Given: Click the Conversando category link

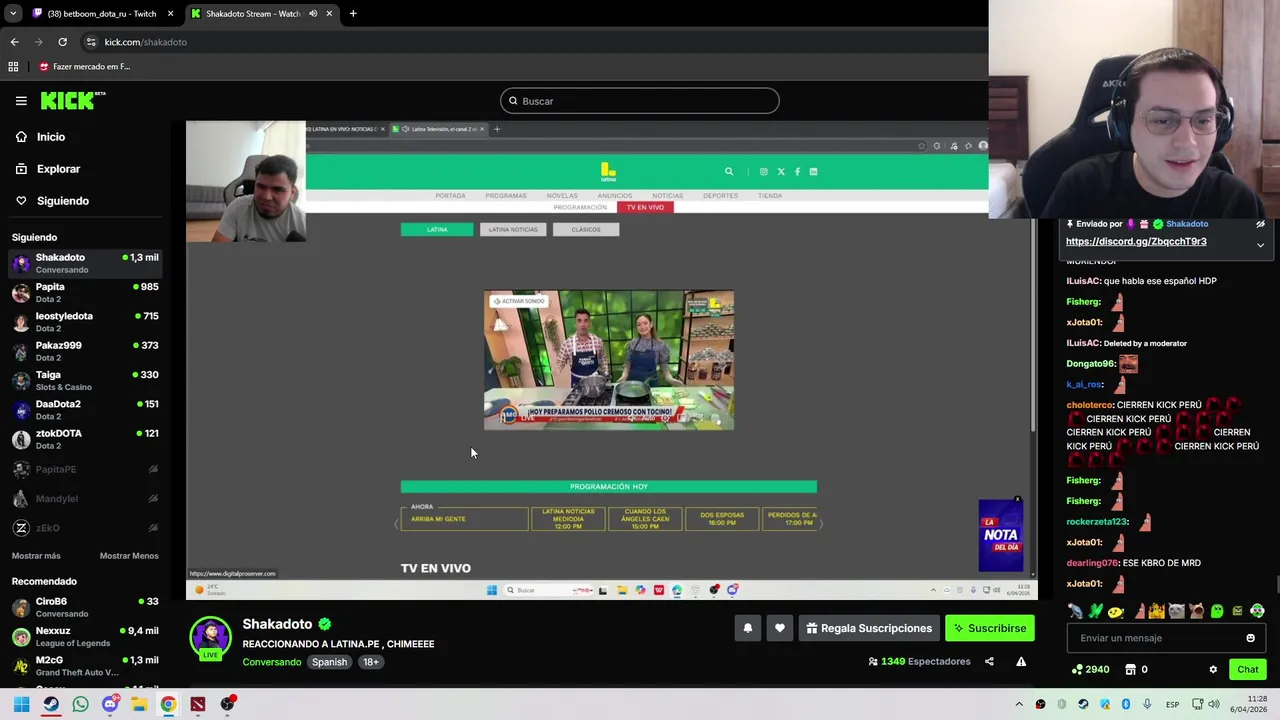Looking at the screenshot, I should coord(271,662).
